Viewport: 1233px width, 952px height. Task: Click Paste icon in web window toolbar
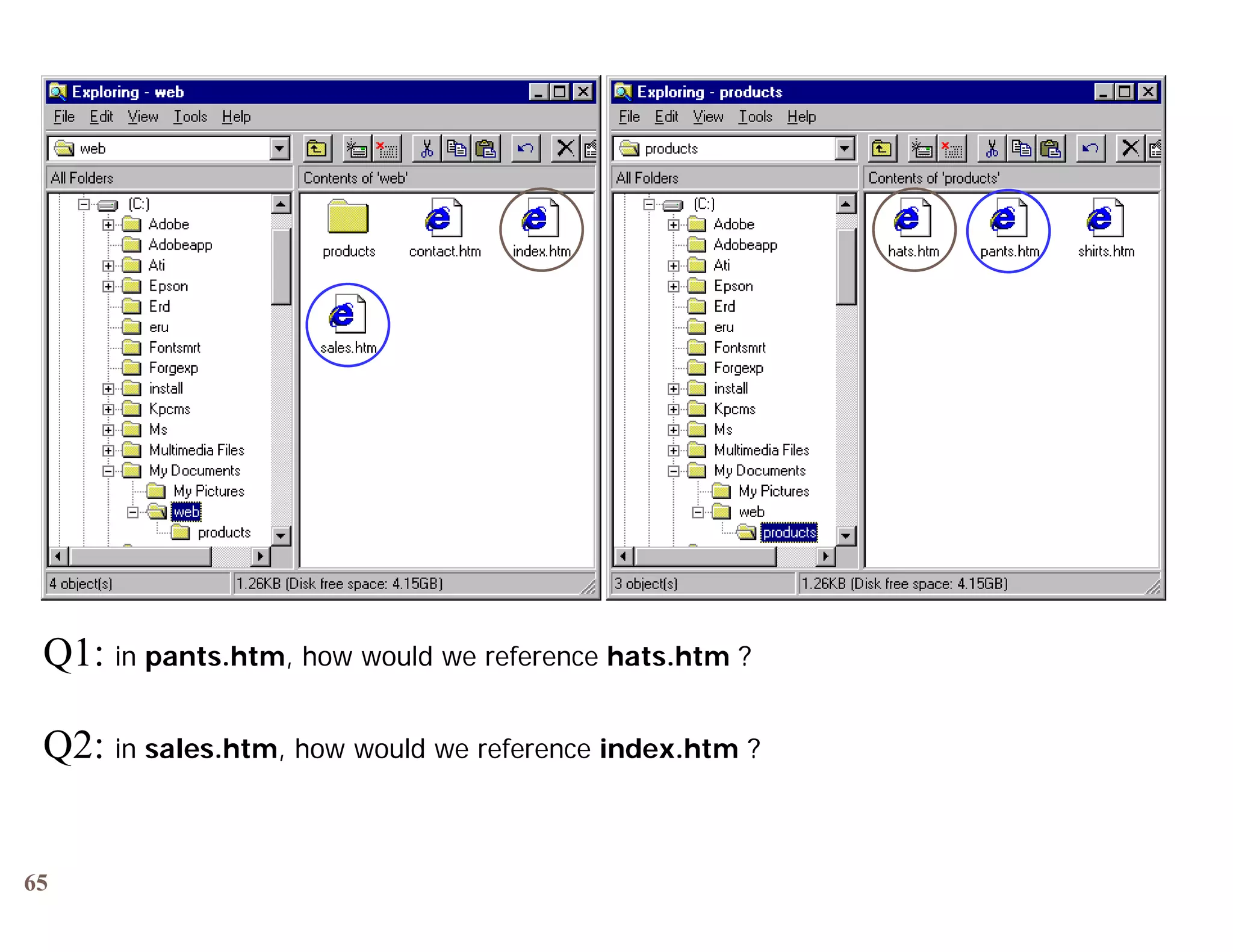pos(486,149)
